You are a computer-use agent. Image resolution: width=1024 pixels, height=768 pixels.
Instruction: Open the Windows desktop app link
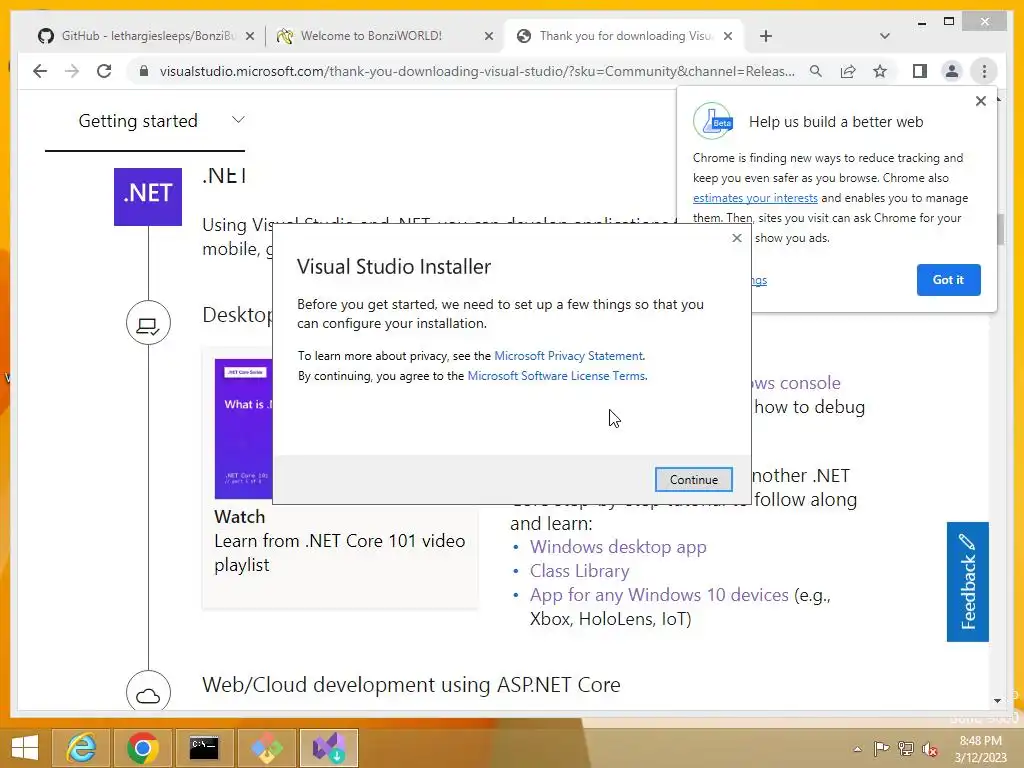click(x=618, y=547)
